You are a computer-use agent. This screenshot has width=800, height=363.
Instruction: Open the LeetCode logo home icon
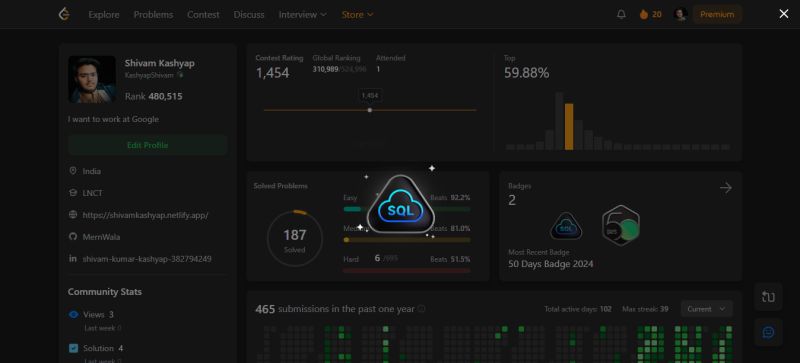click(x=64, y=14)
